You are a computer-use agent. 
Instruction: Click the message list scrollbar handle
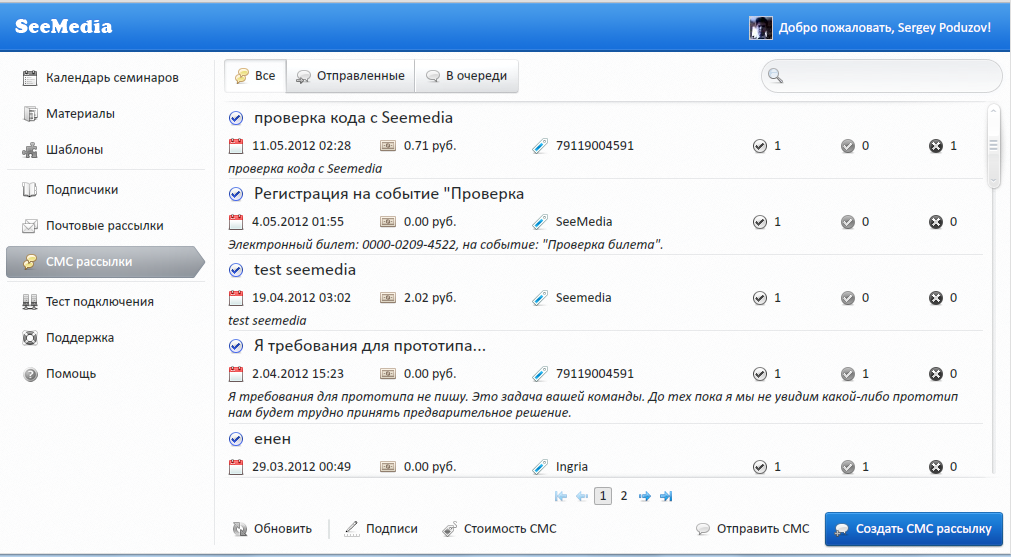pyautogui.click(x=993, y=146)
